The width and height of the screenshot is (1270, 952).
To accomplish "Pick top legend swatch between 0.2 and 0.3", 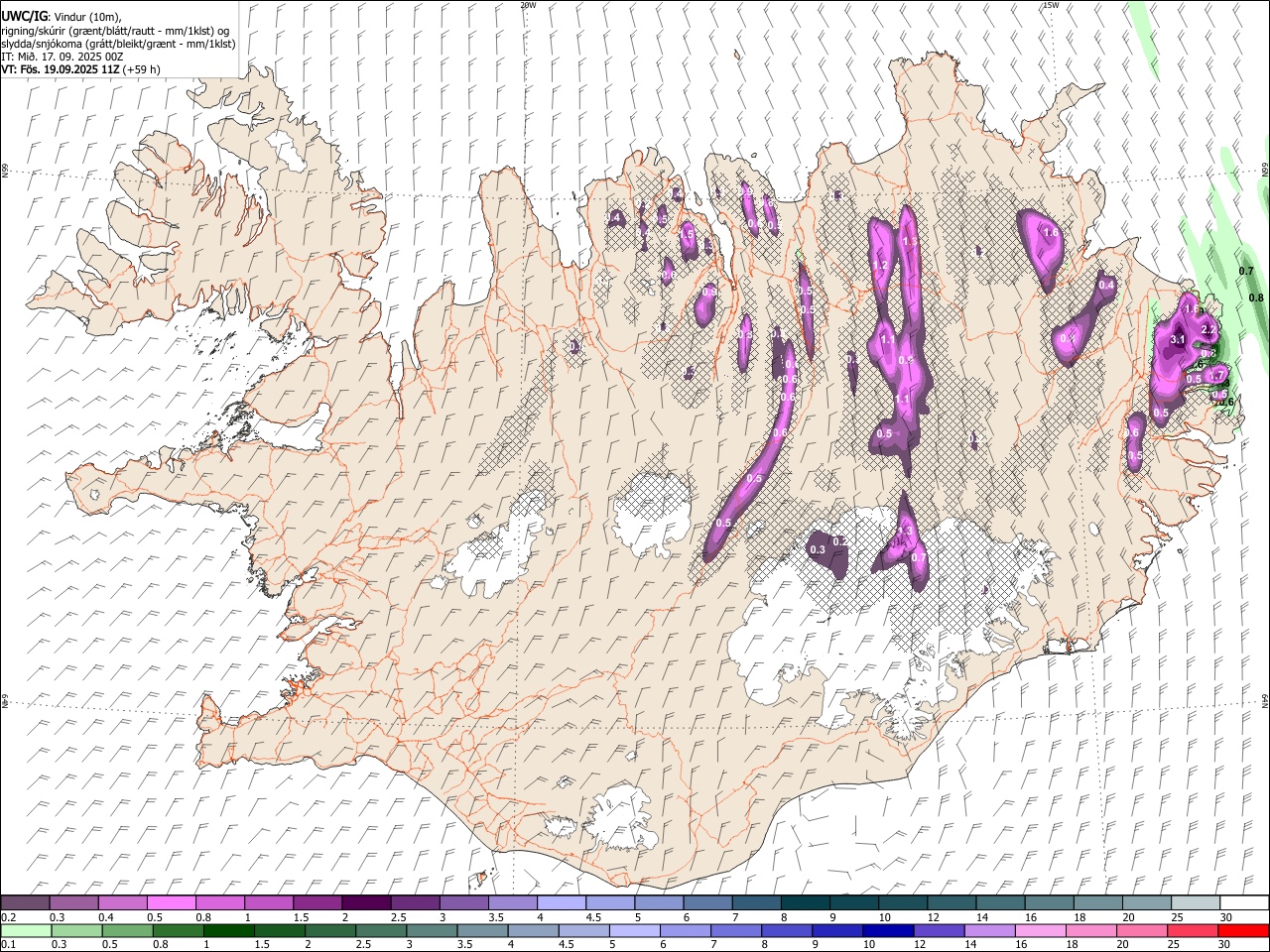I will coord(25,902).
